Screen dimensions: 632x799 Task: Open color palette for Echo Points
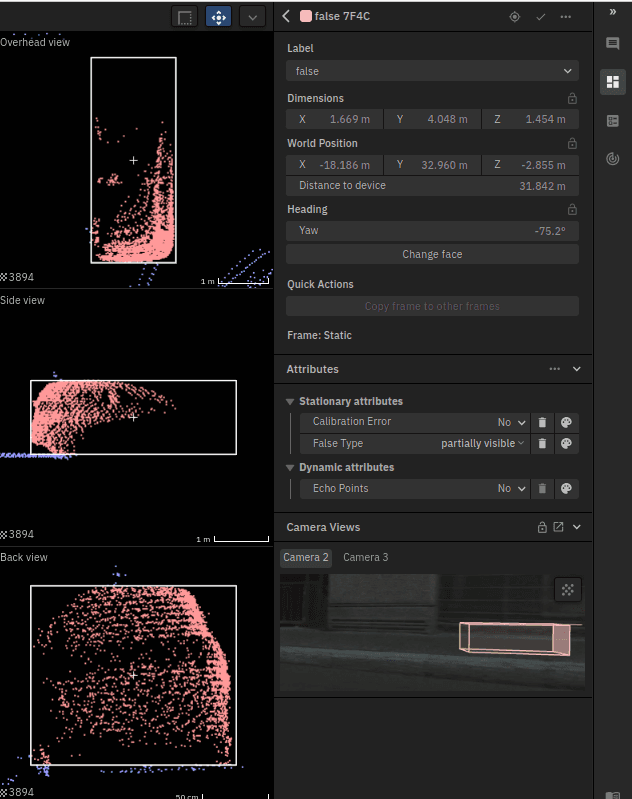566,489
